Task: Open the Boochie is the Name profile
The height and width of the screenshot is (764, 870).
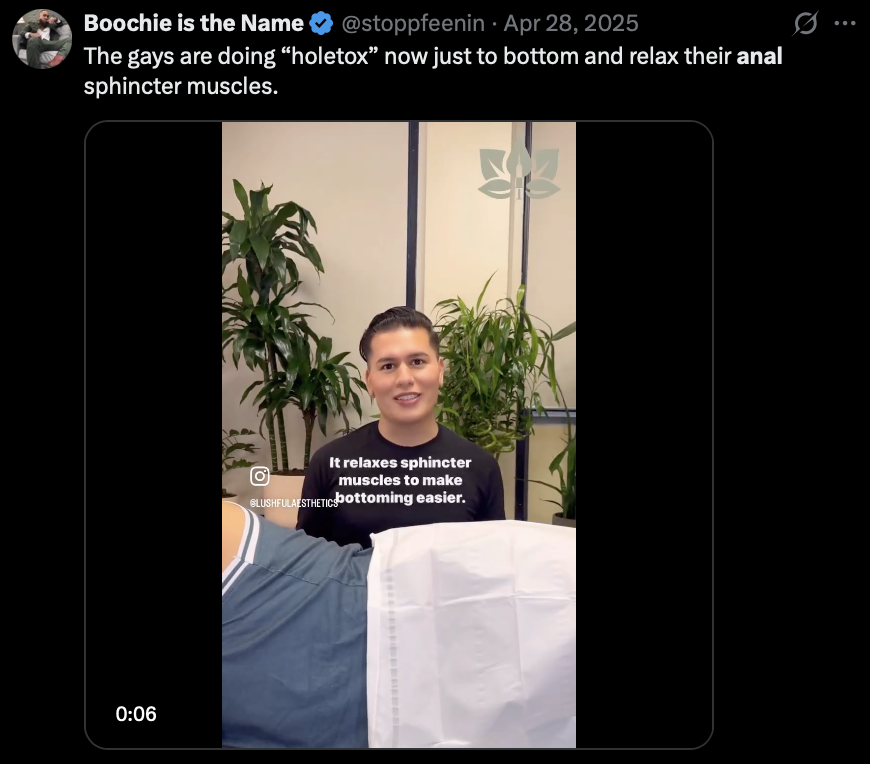Action: 193,23
